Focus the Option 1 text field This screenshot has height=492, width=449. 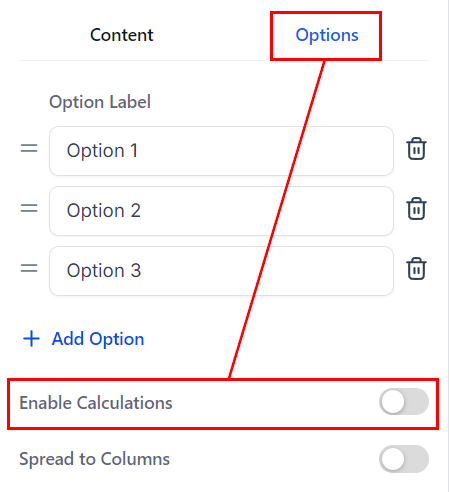221,151
